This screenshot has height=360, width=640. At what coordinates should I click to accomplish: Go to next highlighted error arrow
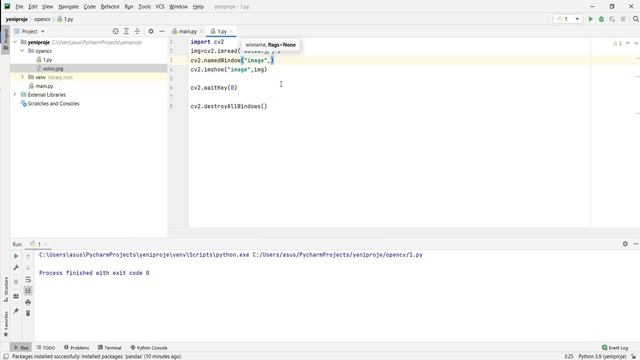point(636,43)
